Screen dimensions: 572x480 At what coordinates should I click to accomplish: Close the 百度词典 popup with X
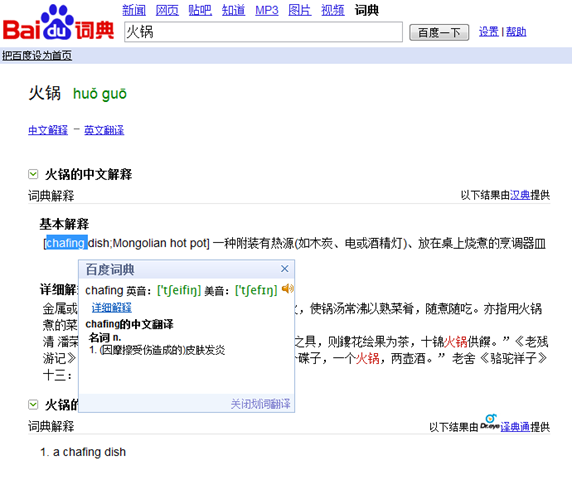click(285, 269)
